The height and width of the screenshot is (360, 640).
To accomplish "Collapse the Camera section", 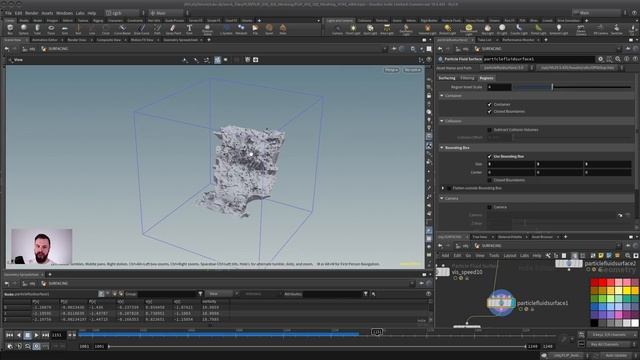I will (442, 198).
